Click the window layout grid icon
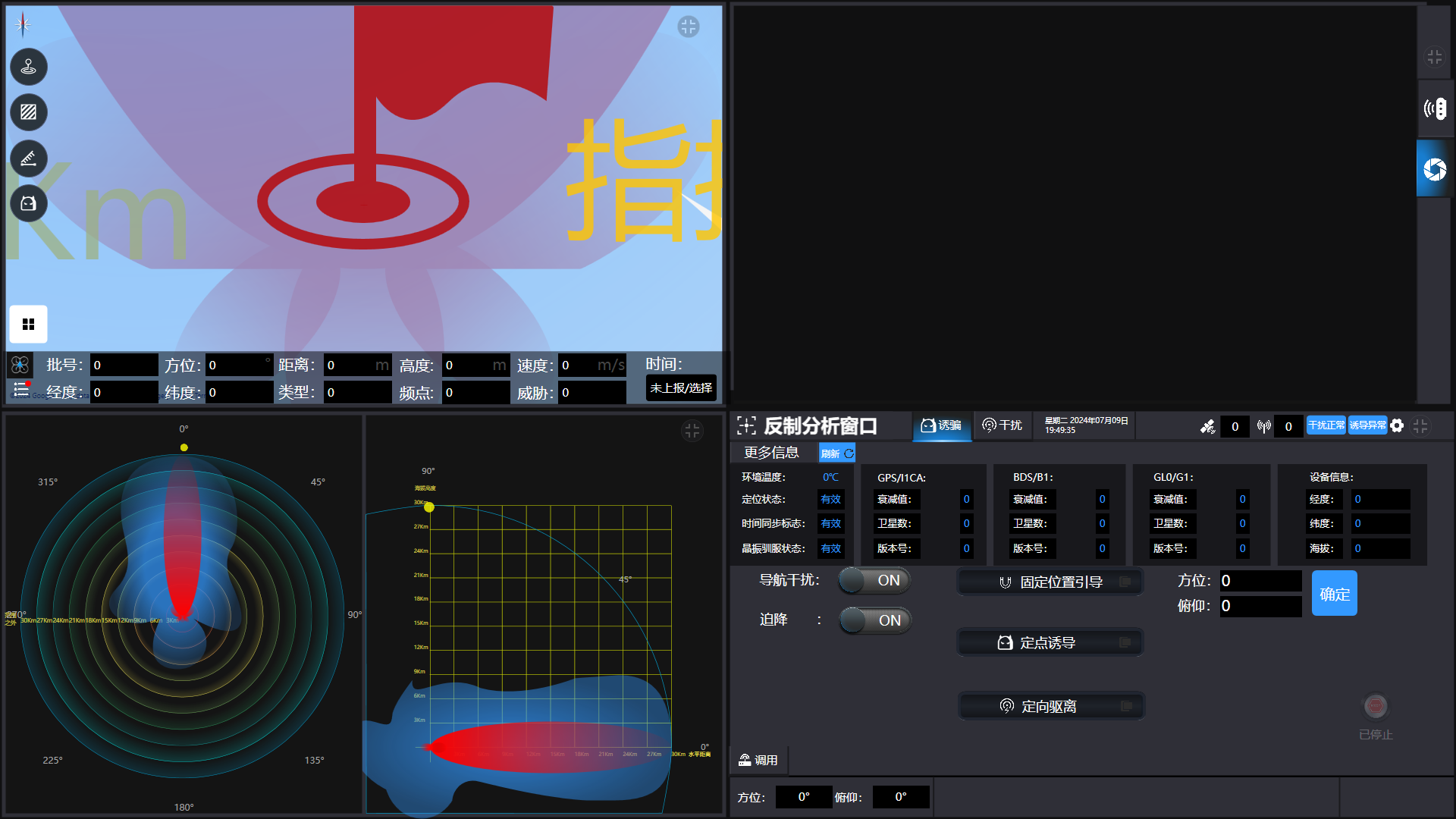Screen dimensions: 1456x819 point(27,322)
